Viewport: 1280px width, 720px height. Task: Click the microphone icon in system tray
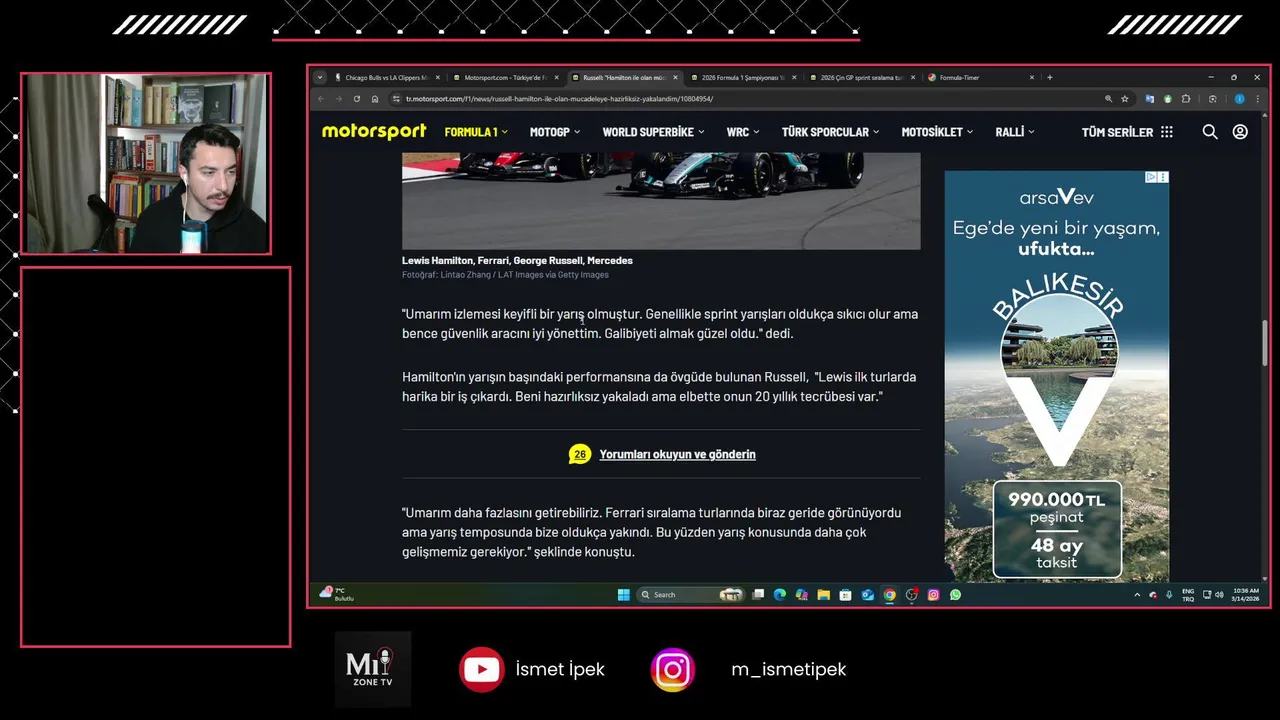point(1169,595)
